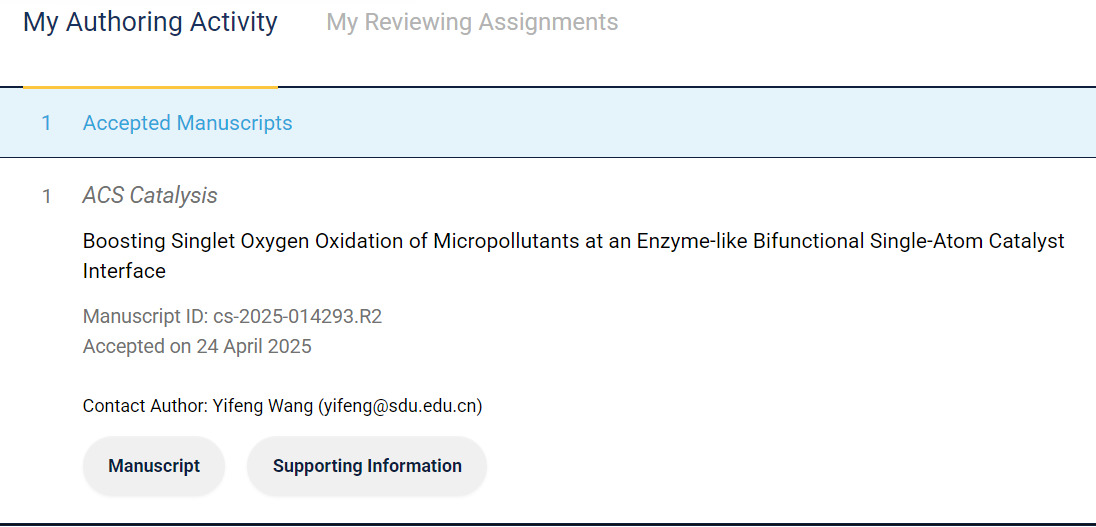Click the ACS Catalysis journal name
The image size is (1096, 527).
[150, 196]
